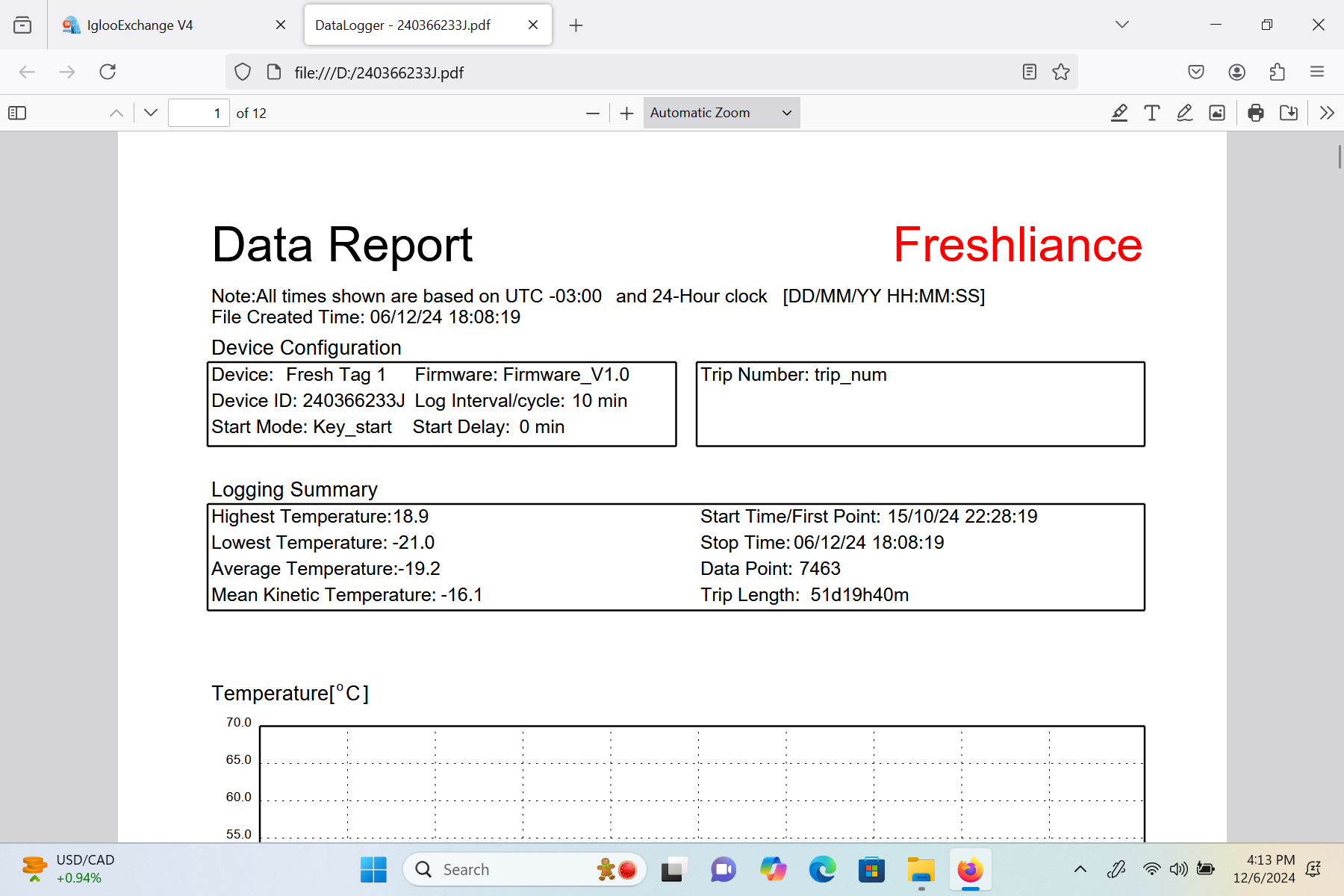This screenshot has width=1344, height=896.
Task: Select the Add Image tool
Action: coord(1217,113)
